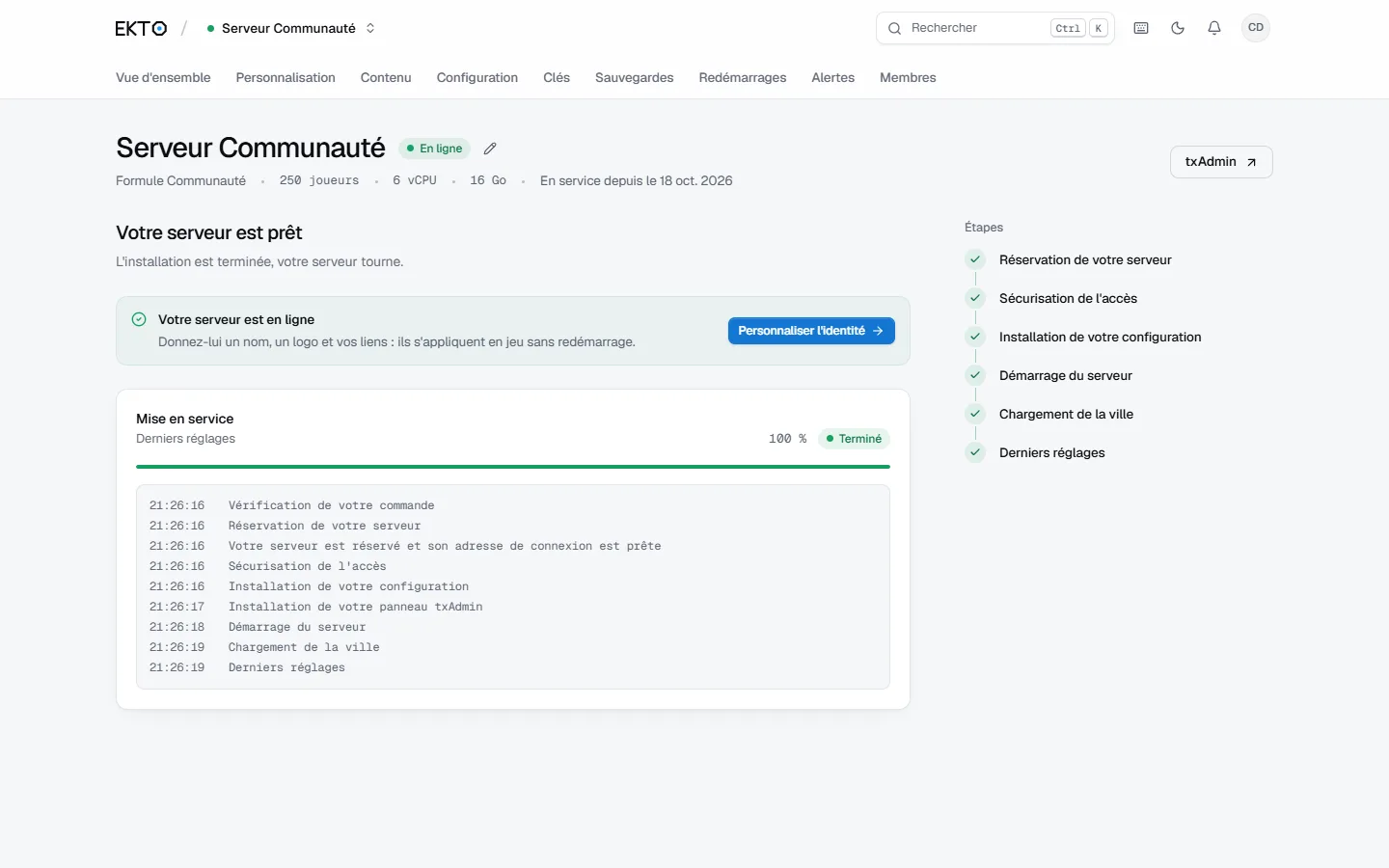1389x868 pixels.
Task: Click the checkmark beside Derniers réglages step
Action: [975, 452]
